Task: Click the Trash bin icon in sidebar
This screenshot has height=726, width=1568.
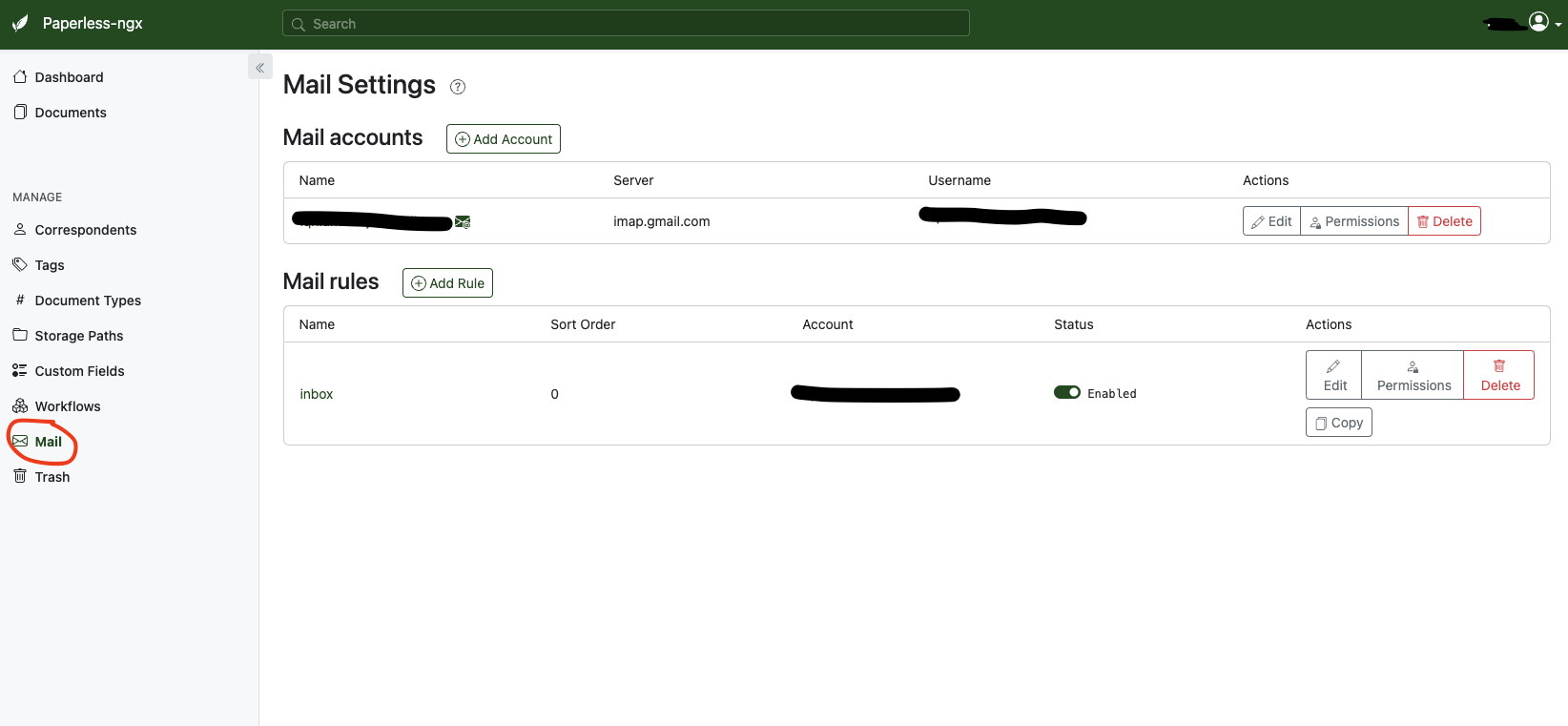Action: pos(20,476)
